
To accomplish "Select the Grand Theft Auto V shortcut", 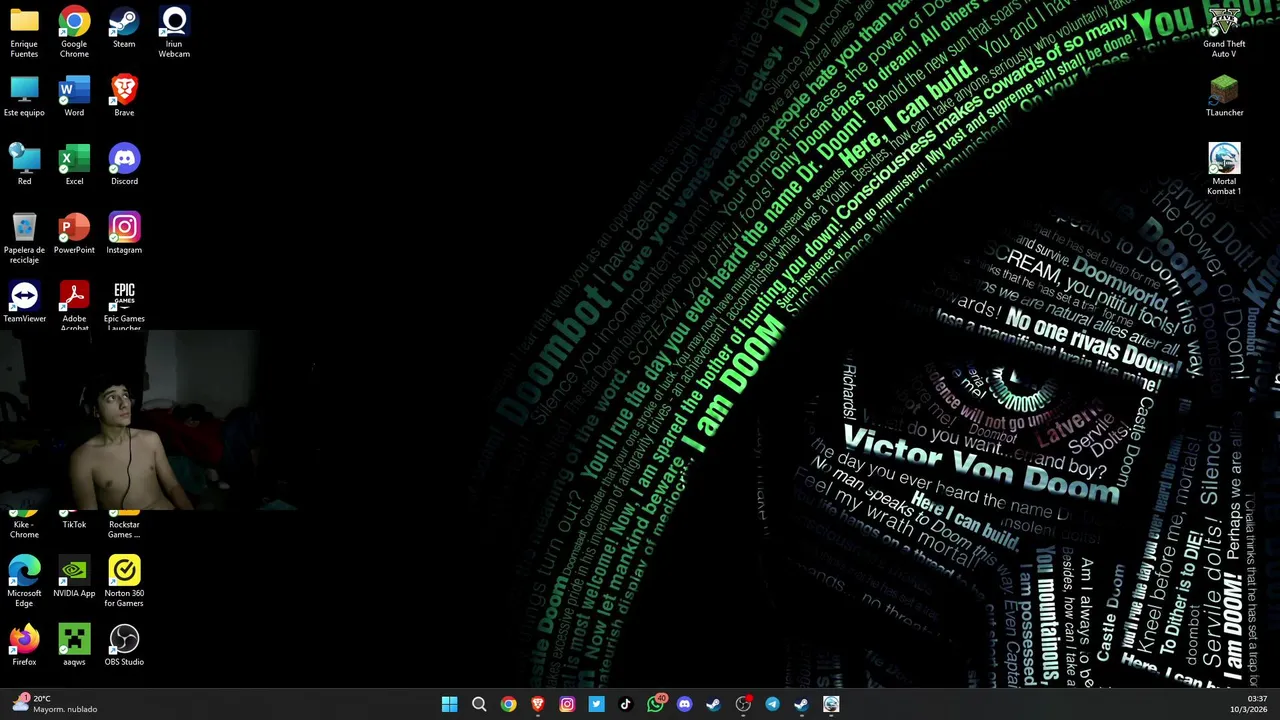I will pyautogui.click(x=1224, y=32).
